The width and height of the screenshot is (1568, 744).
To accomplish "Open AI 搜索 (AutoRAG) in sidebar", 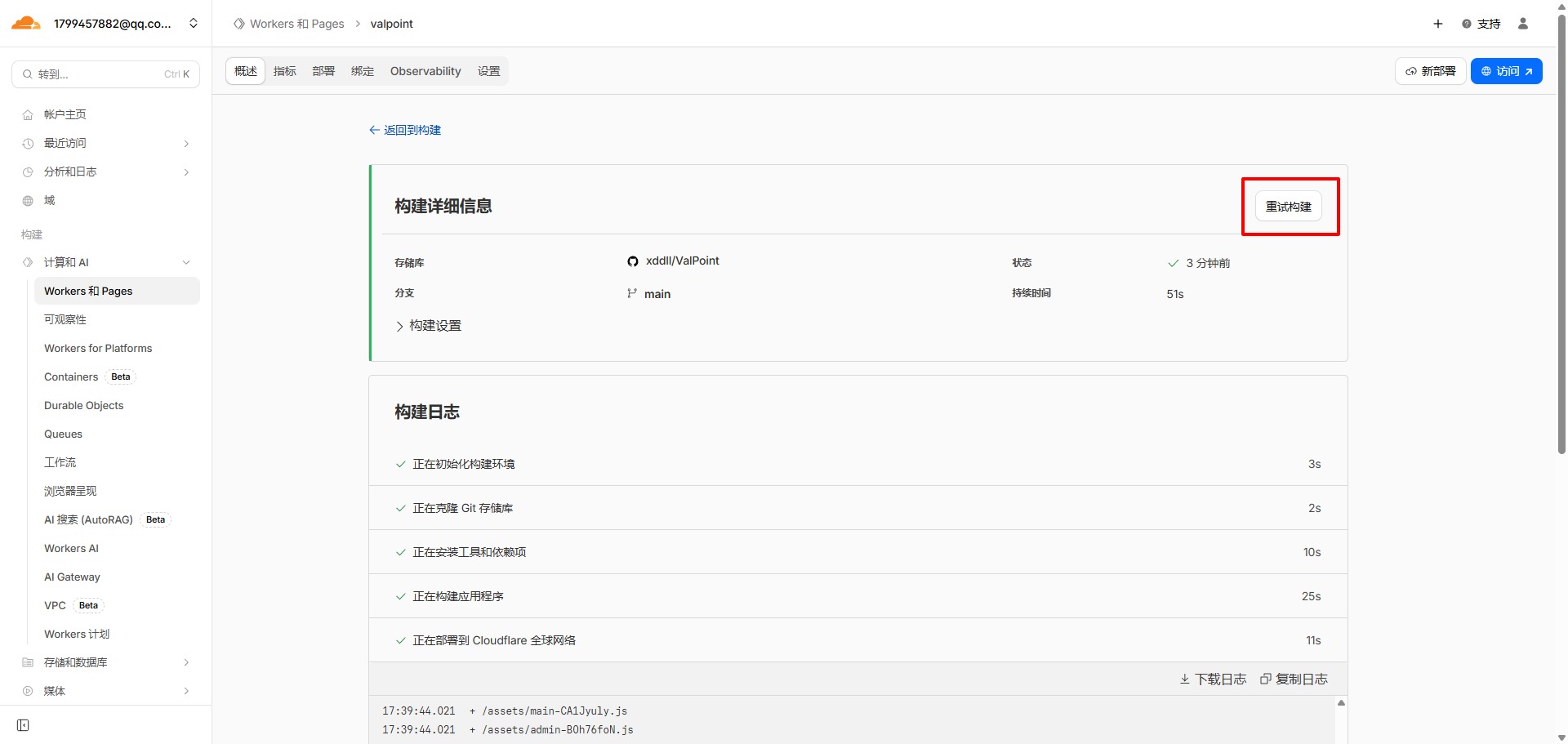I will pos(88,519).
